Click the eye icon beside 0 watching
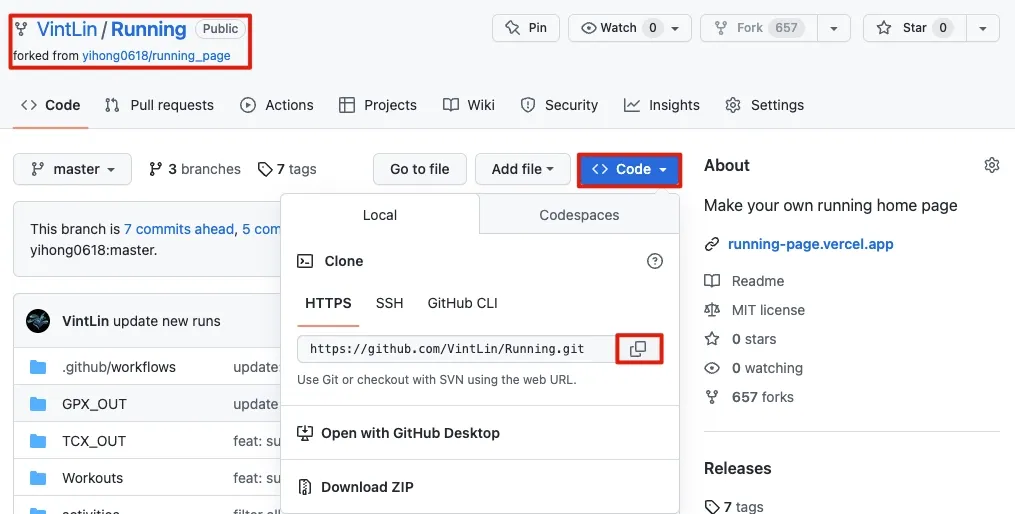 tap(712, 368)
